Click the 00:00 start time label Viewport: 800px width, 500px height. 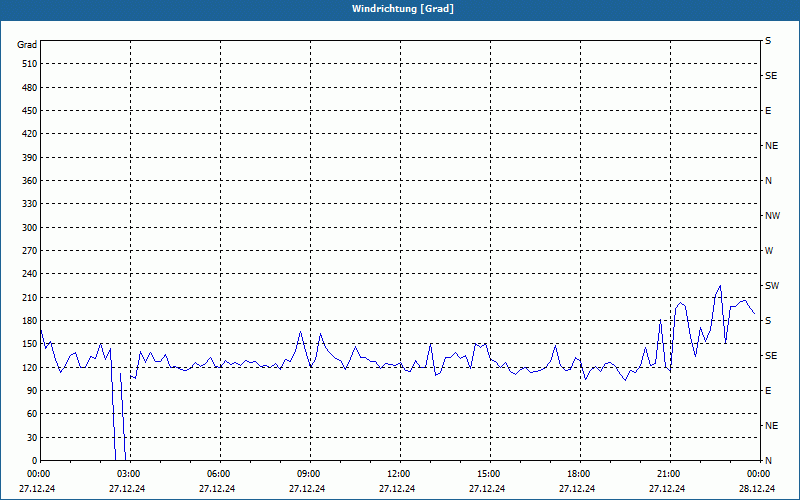pyautogui.click(x=38, y=474)
